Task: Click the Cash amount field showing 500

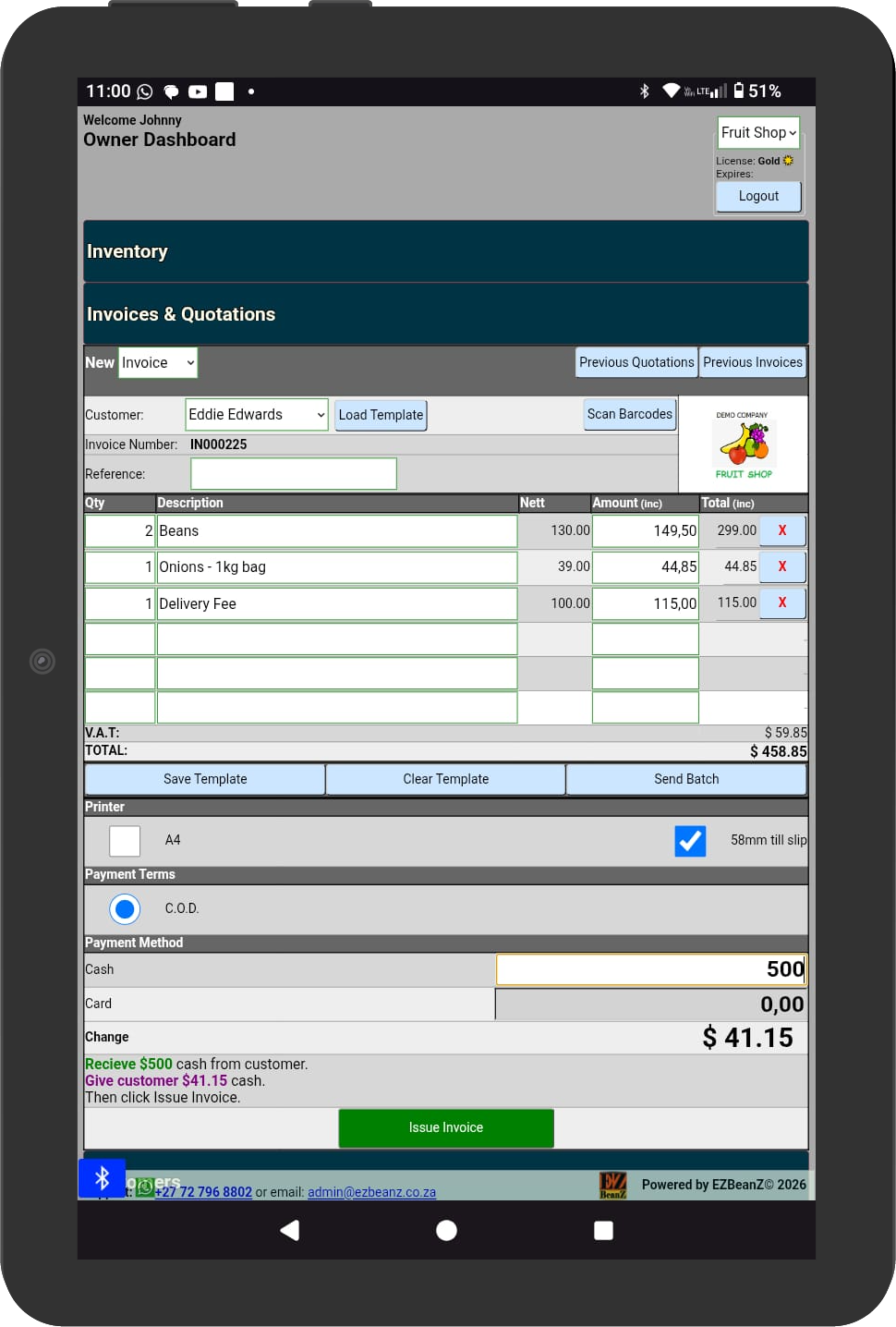Action: (652, 969)
